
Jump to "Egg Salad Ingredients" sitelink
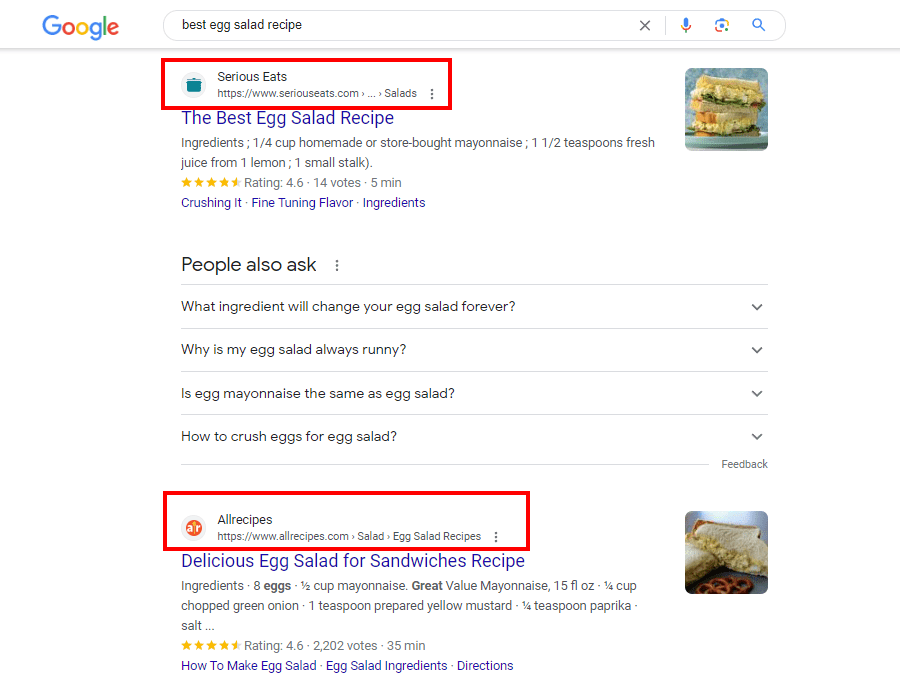click(387, 666)
